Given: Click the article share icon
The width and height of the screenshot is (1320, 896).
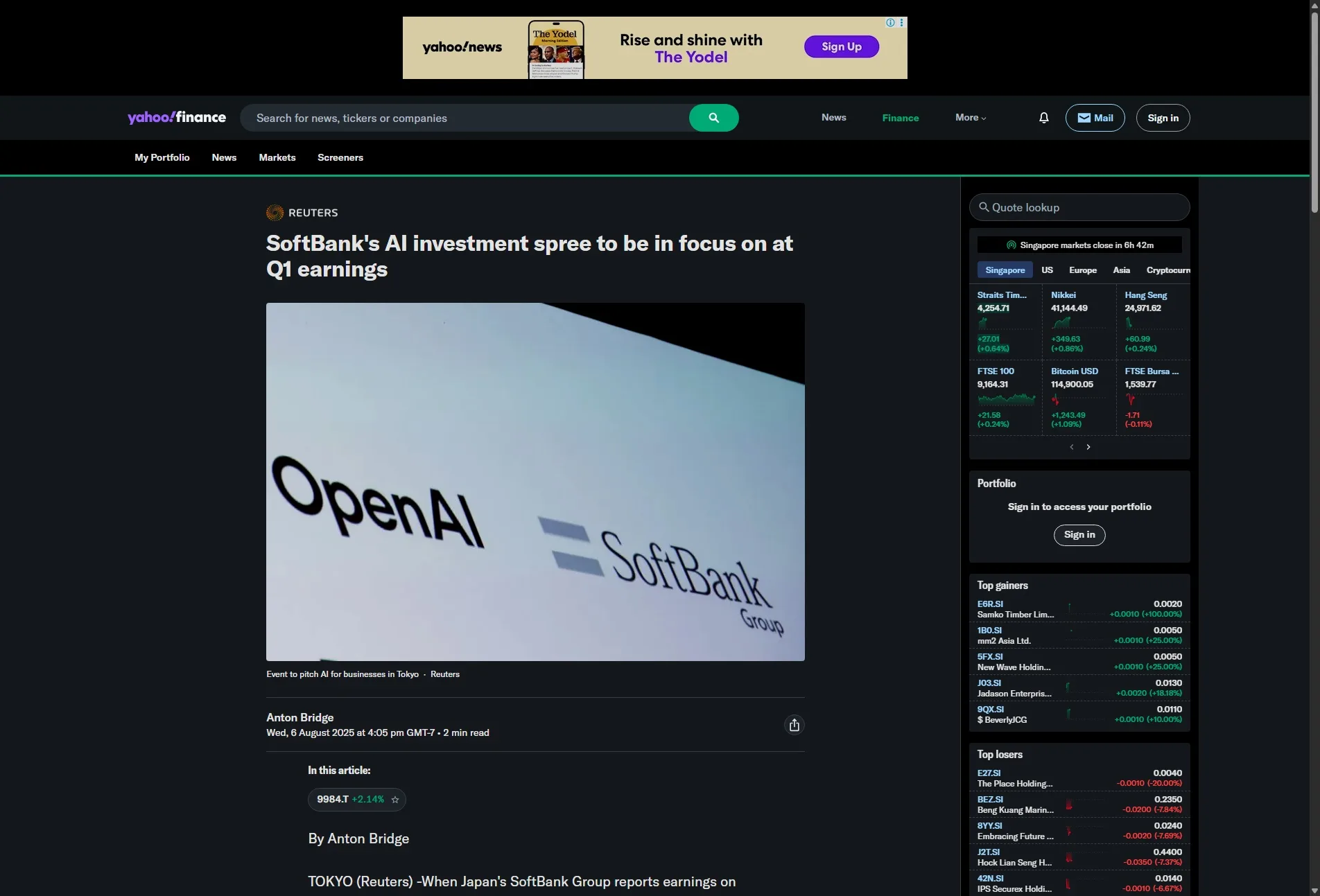Looking at the screenshot, I should (794, 725).
